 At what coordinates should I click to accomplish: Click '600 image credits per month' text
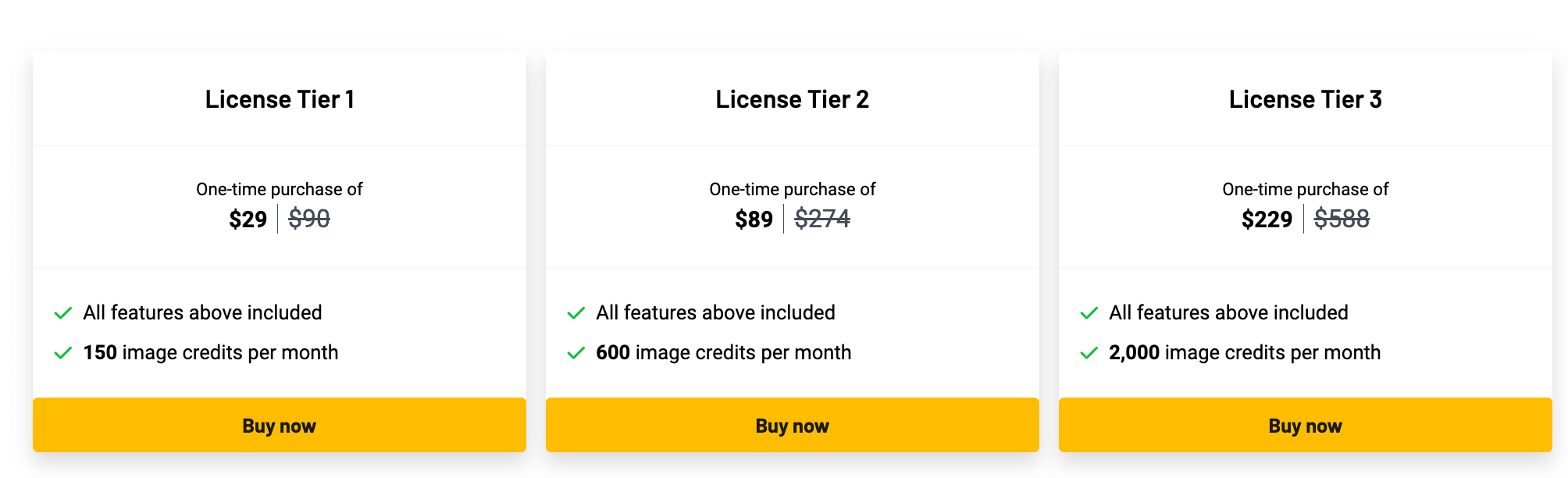(723, 353)
